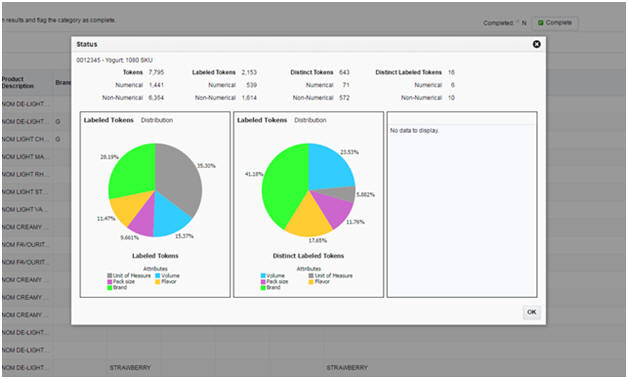Image resolution: width=628 pixels, height=379 pixels.
Task: Click the Non-Numerical 1,614 labeled tokens value
Action: point(249,98)
